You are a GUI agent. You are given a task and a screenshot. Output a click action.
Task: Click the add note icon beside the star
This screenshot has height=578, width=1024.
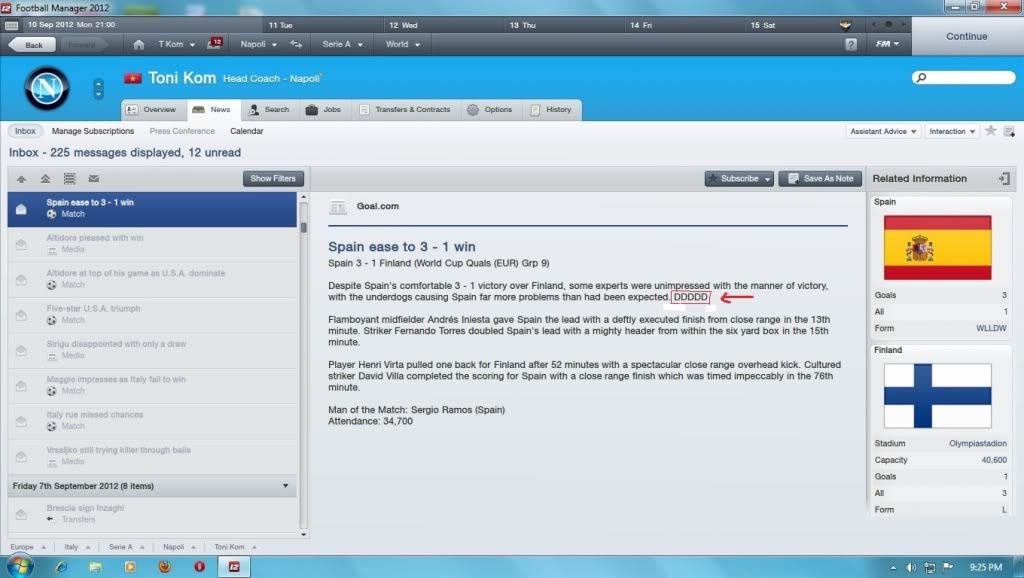(1009, 131)
